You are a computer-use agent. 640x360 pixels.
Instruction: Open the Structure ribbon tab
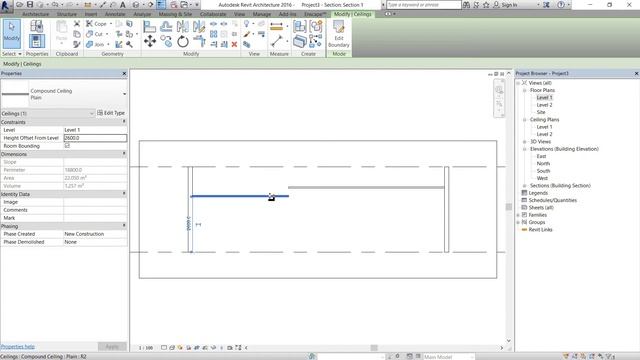pos(67,14)
